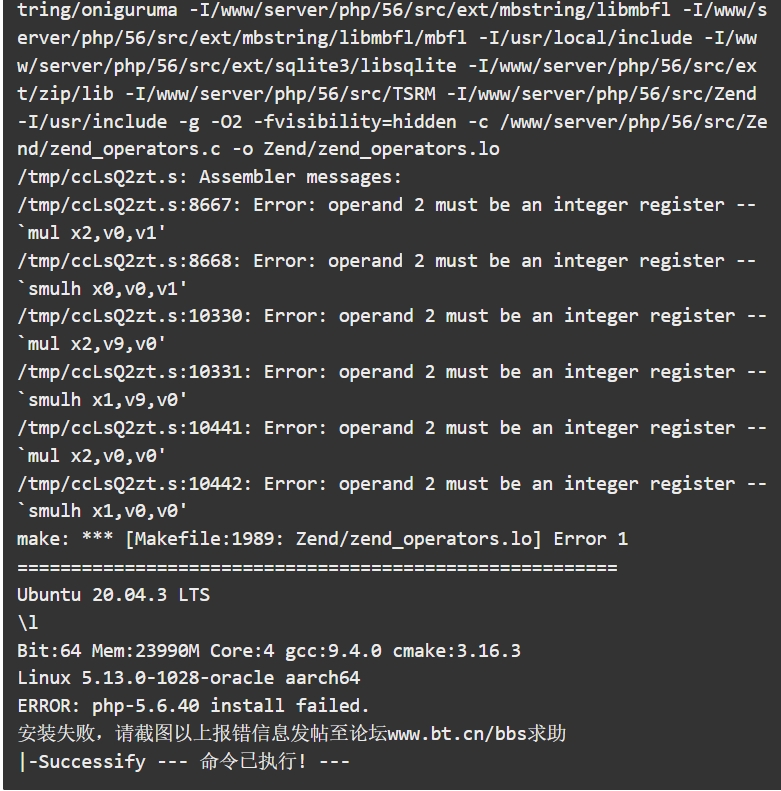Click the 'Ubuntu 20.04.3 LTS' line
This screenshot has width=781, height=791.
click(x=114, y=594)
